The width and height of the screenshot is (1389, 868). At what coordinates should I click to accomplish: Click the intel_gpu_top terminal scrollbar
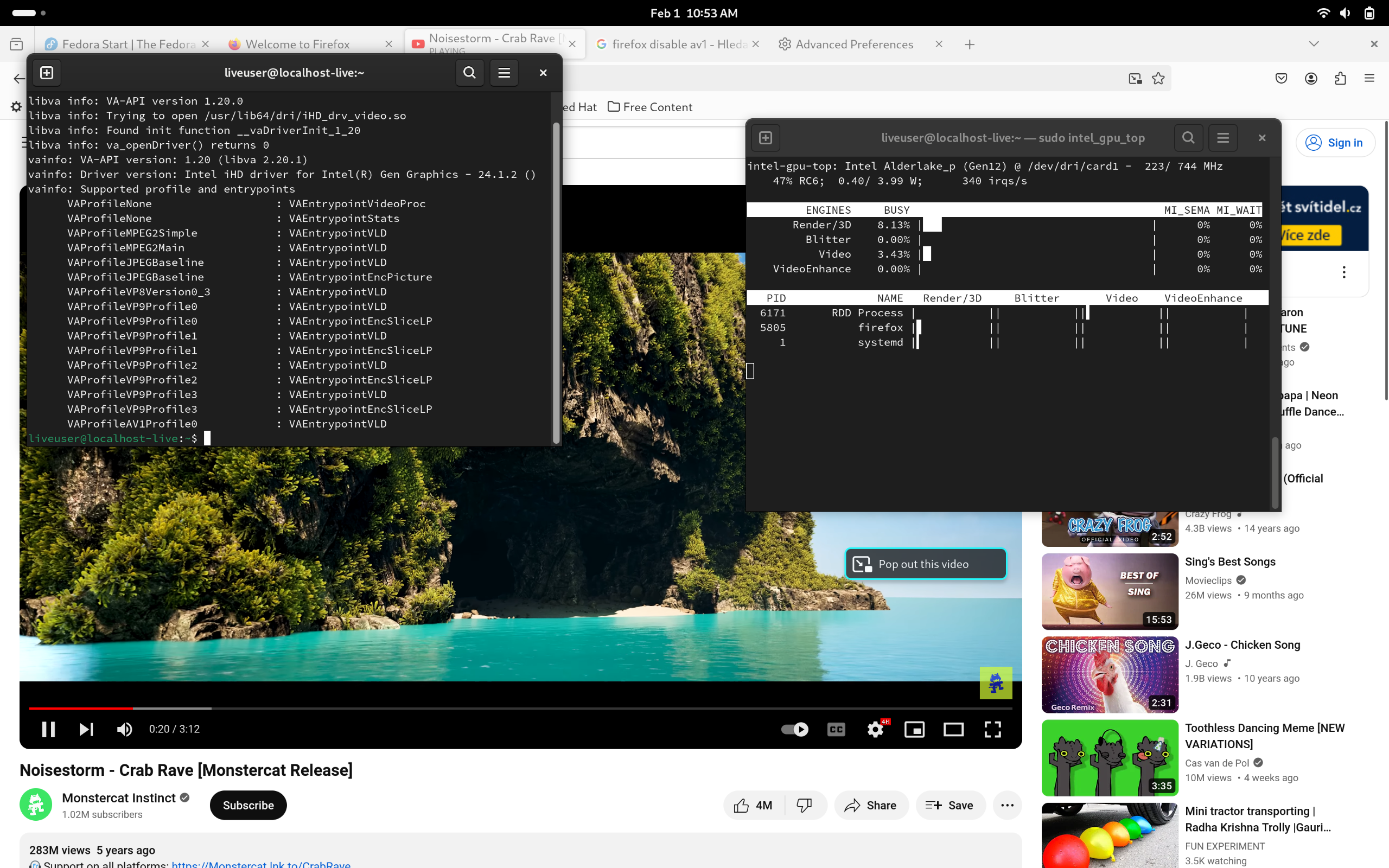coord(1276,472)
